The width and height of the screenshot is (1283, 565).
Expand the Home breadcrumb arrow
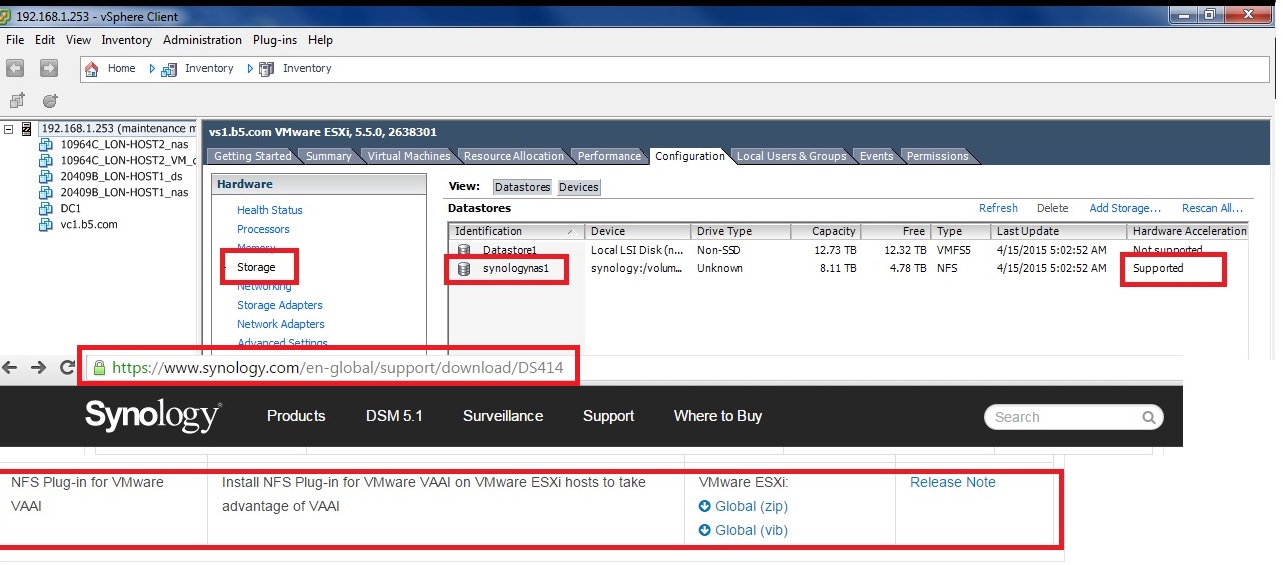152,68
